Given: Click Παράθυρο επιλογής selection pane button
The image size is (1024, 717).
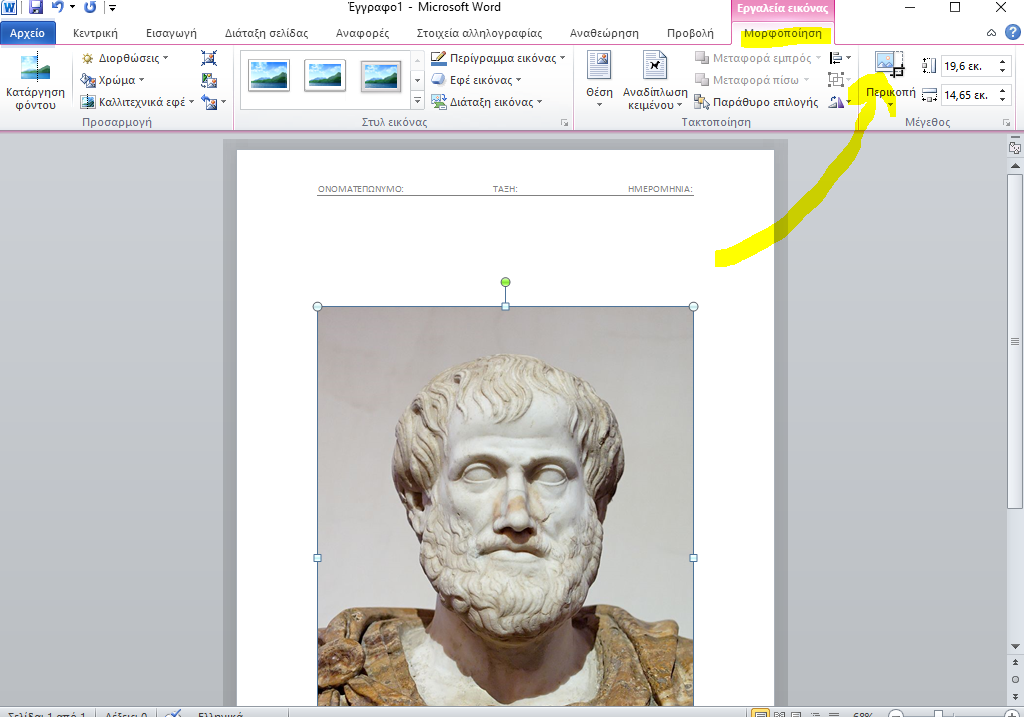Looking at the screenshot, I should [x=756, y=102].
